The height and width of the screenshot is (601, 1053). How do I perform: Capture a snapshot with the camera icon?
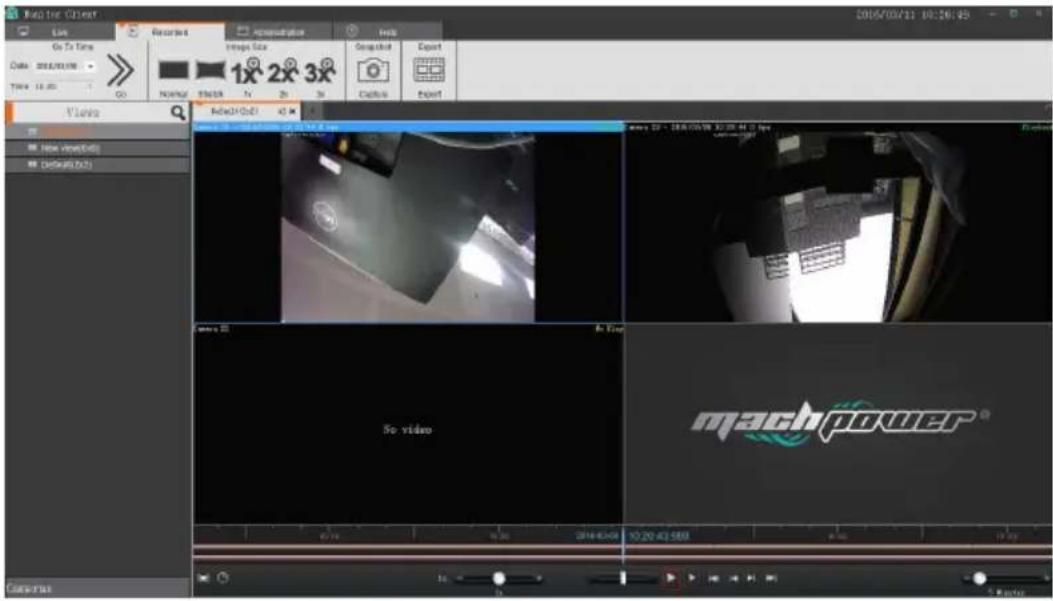click(373, 71)
